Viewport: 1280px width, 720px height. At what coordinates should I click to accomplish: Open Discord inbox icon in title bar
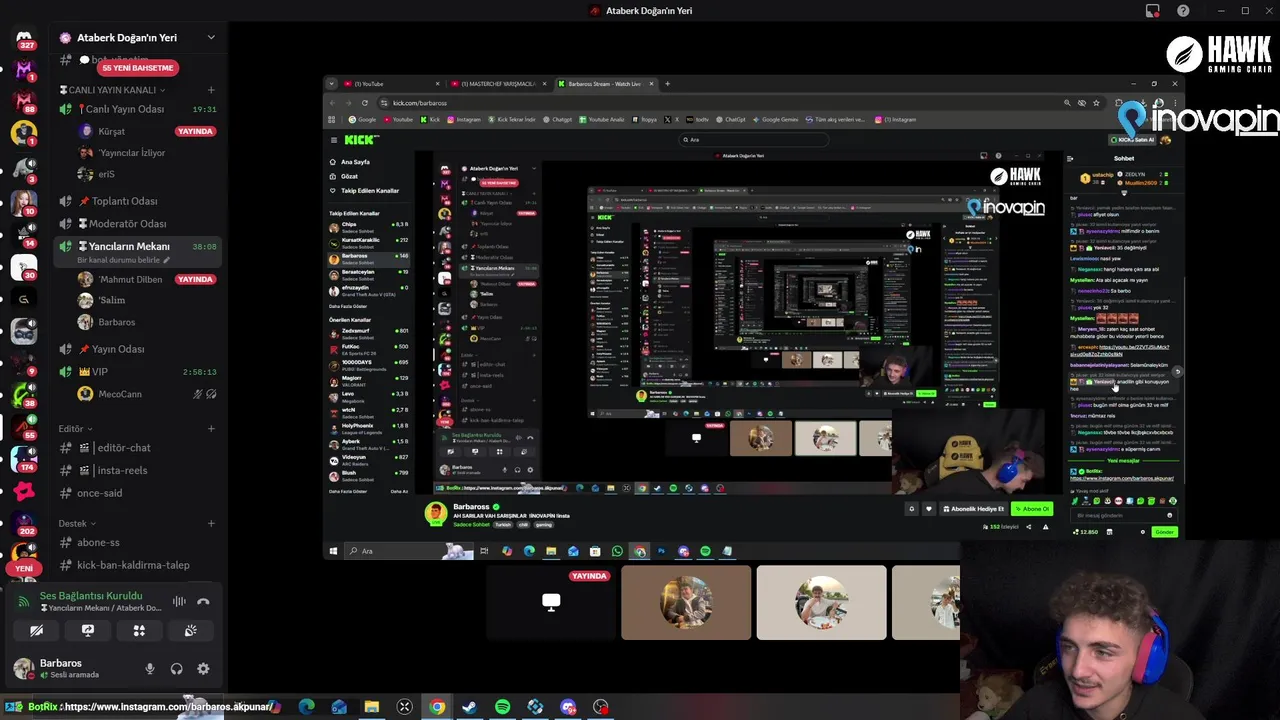1153,11
